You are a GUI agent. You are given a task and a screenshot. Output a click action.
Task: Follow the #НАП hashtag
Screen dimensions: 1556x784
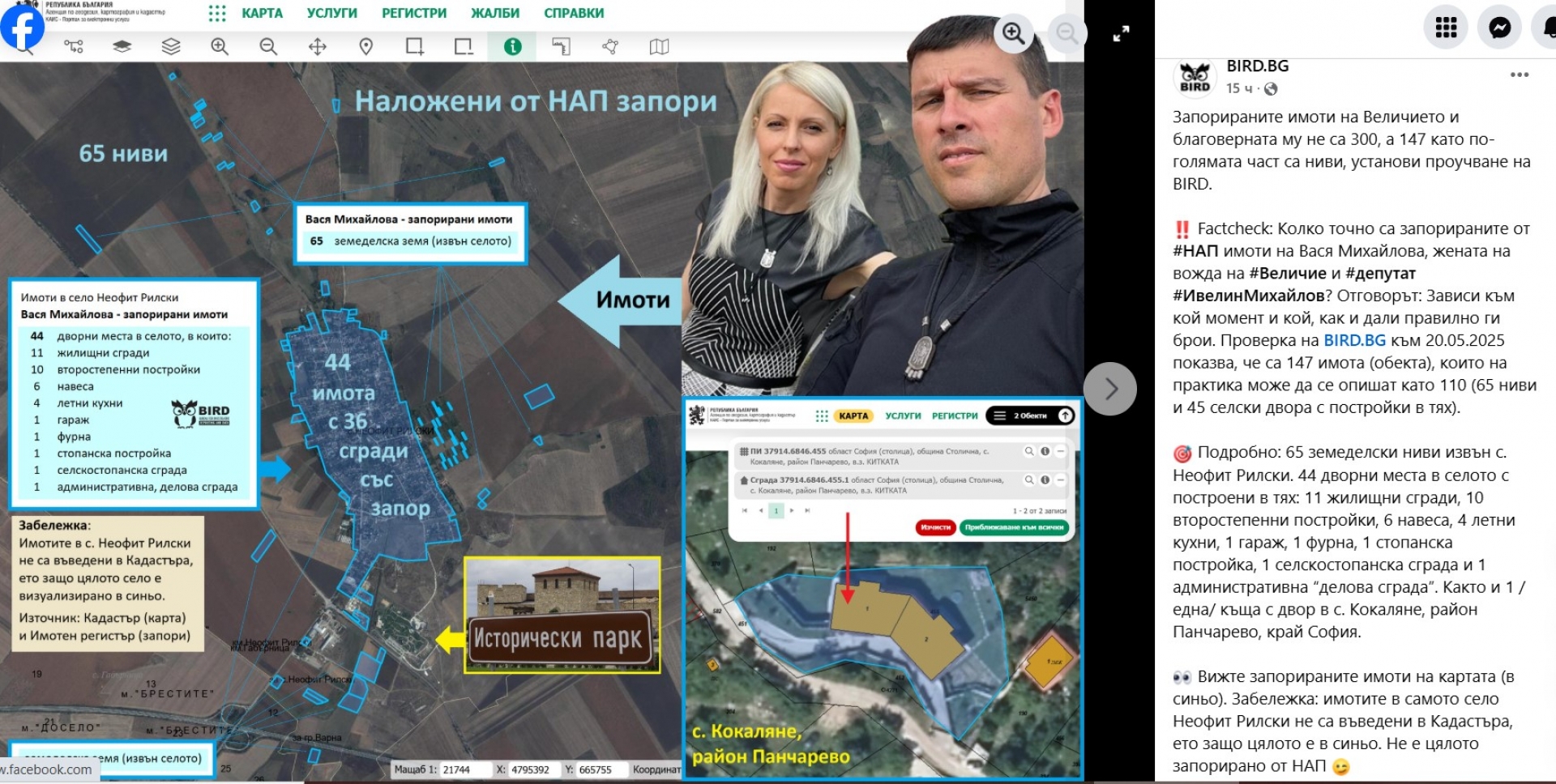click(1195, 251)
